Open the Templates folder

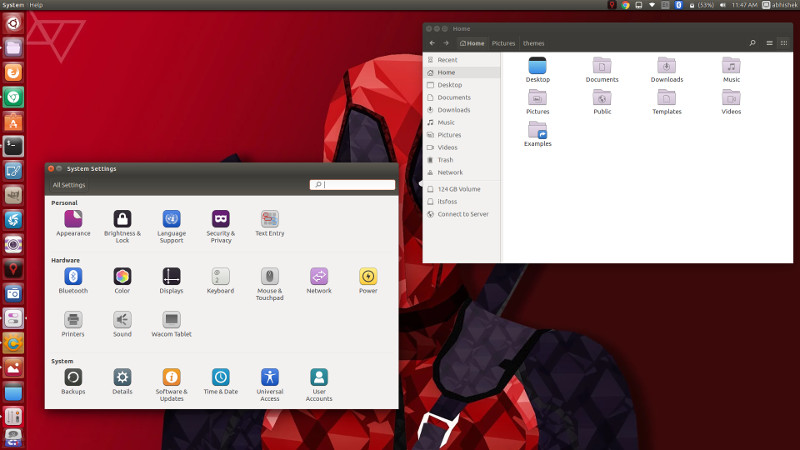click(666, 102)
